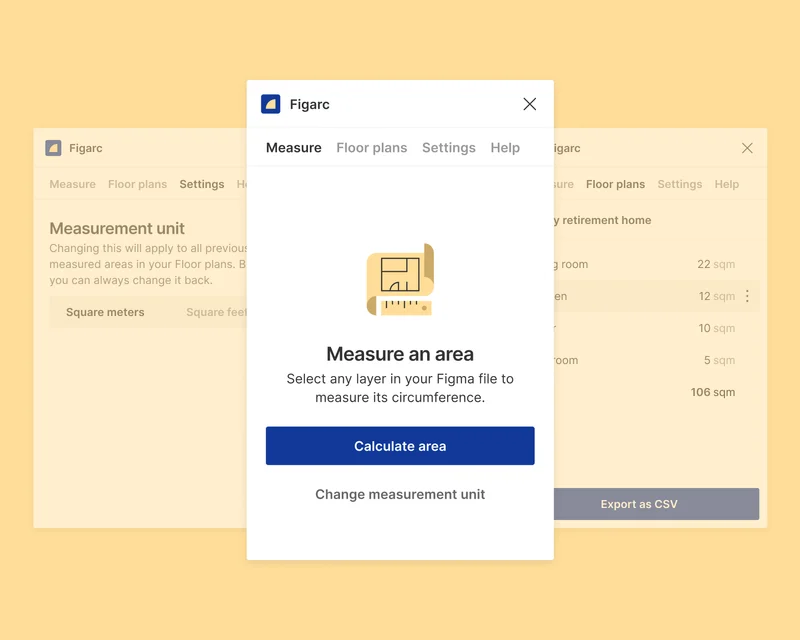Image resolution: width=800 pixels, height=640 pixels.
Task: Close the front Figarc plugin window
Action: point(530,104)
